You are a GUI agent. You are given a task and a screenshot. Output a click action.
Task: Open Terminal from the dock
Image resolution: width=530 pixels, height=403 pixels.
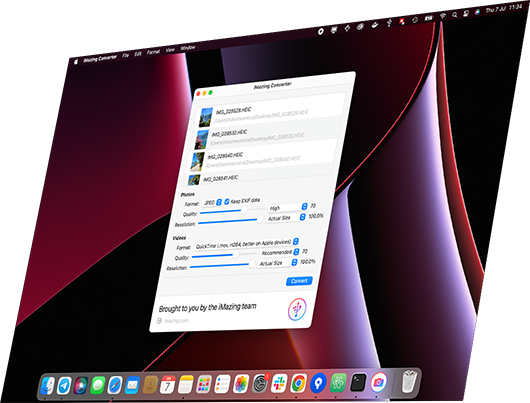point(358,382)
